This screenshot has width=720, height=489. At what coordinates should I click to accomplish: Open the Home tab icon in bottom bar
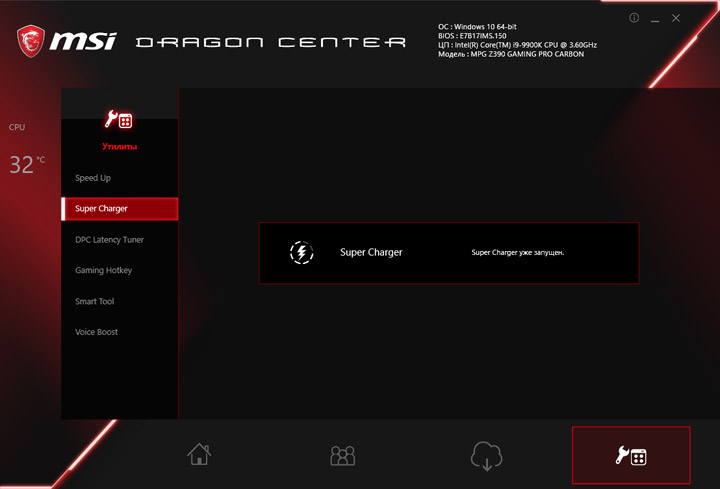199,454
